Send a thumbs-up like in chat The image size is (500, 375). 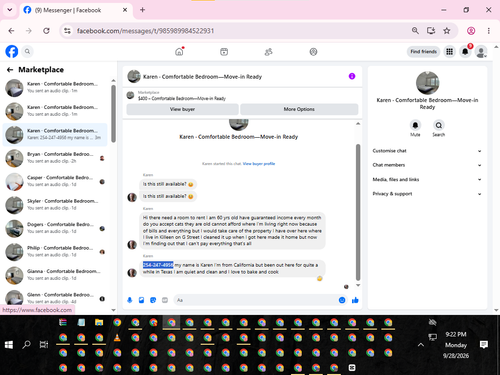pyautogui.click(x=355, y=300)
